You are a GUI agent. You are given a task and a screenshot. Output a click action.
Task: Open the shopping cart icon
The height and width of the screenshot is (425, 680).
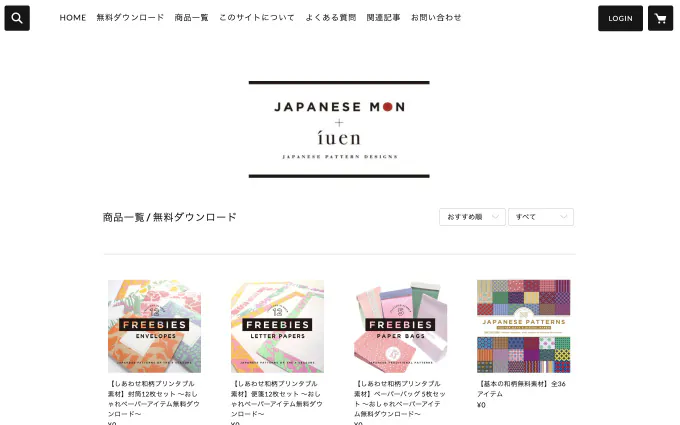[660, 18]
